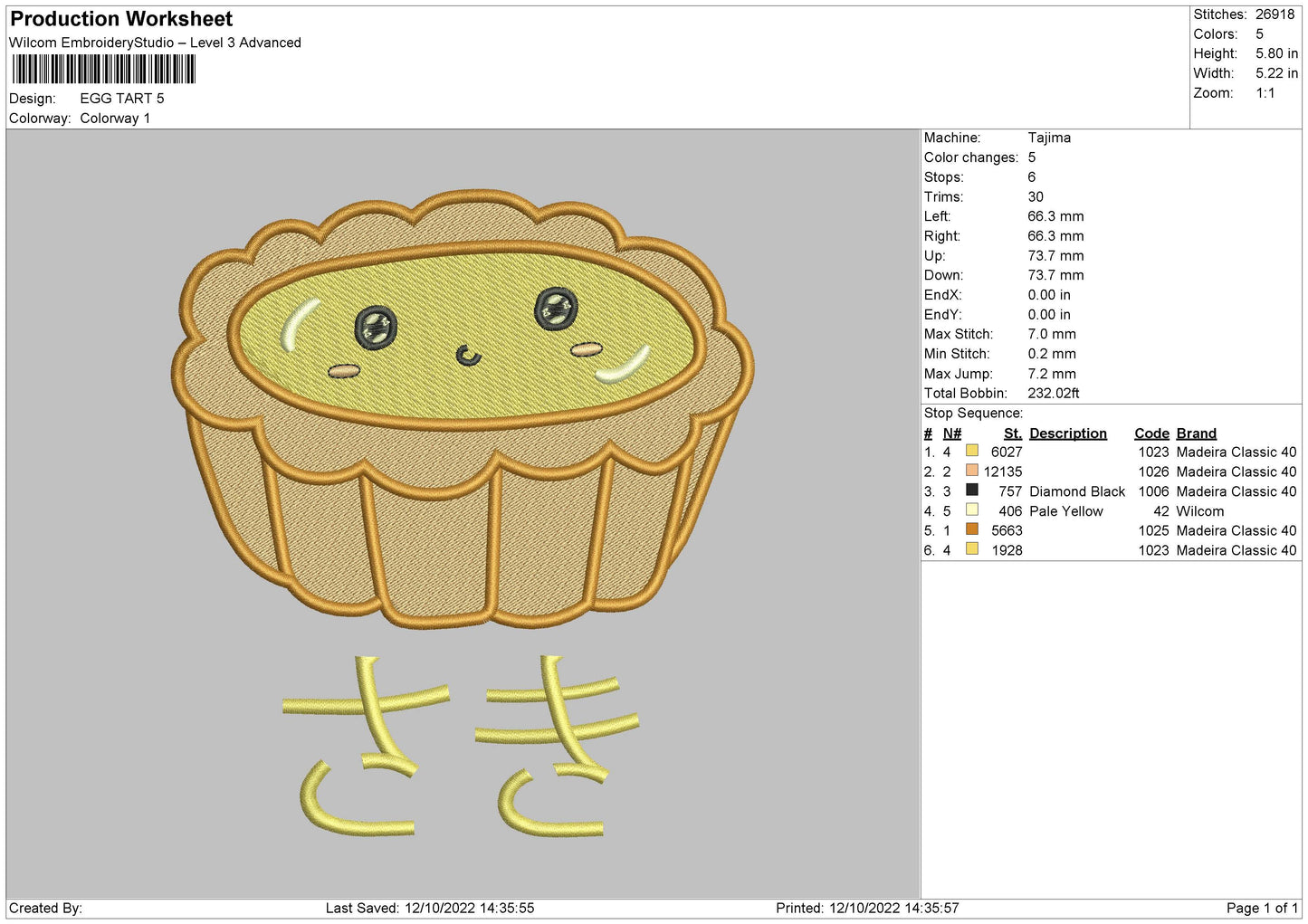The width and height of the screenshot is (1308, 924).
Task: Click the trims value '30'
Action: [x=1036, y=197]
